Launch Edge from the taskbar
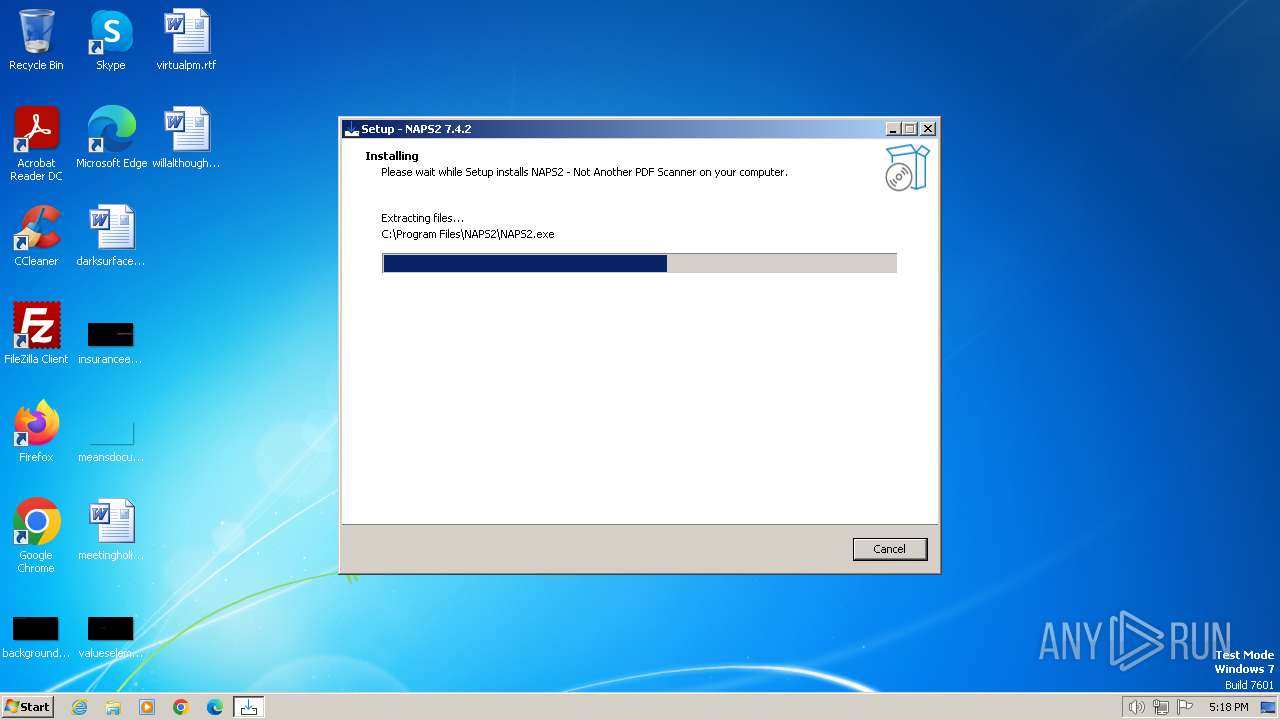Image resolution: width=1280 pixels, height=720 pixels. coord(215,707)
